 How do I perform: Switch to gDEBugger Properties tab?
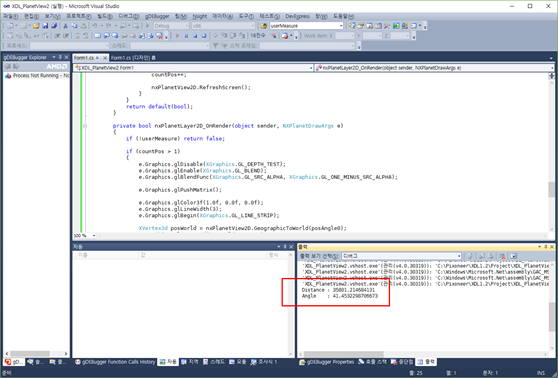[x=327, y=362]
